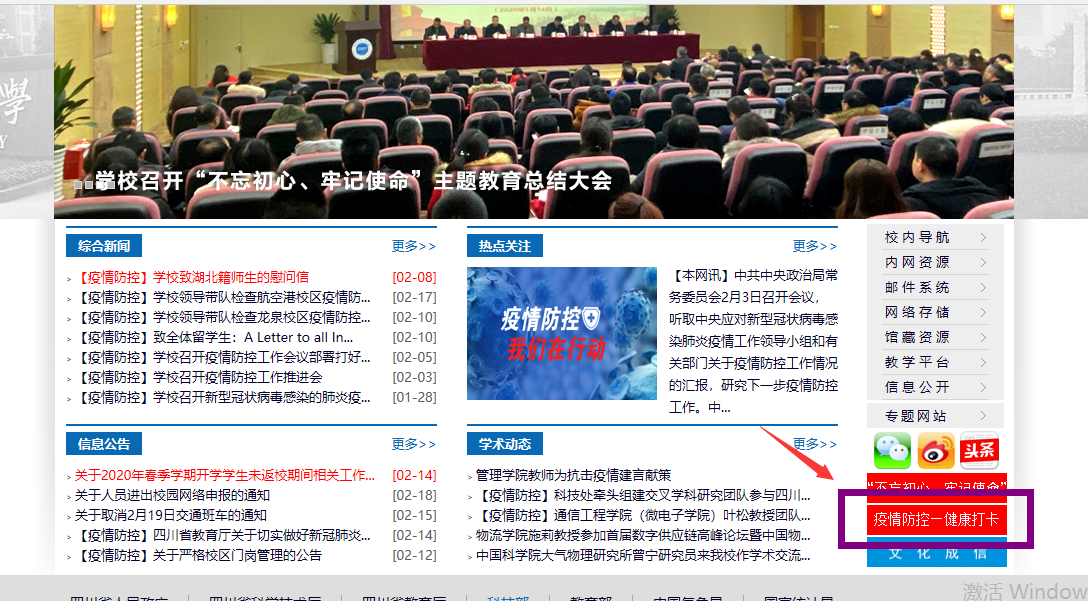Click the date [02-17] in 综合新闻
This screenshot has height=601, width=1088.
pos(414,298)
